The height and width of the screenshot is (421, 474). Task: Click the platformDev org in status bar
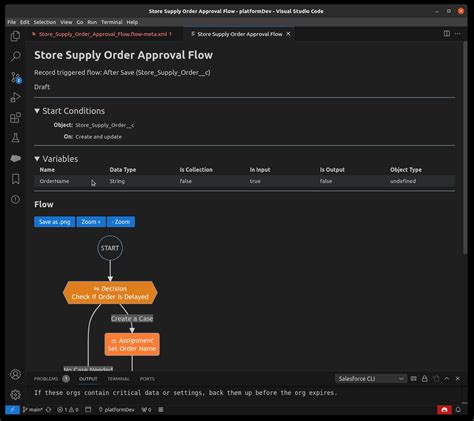116,410
